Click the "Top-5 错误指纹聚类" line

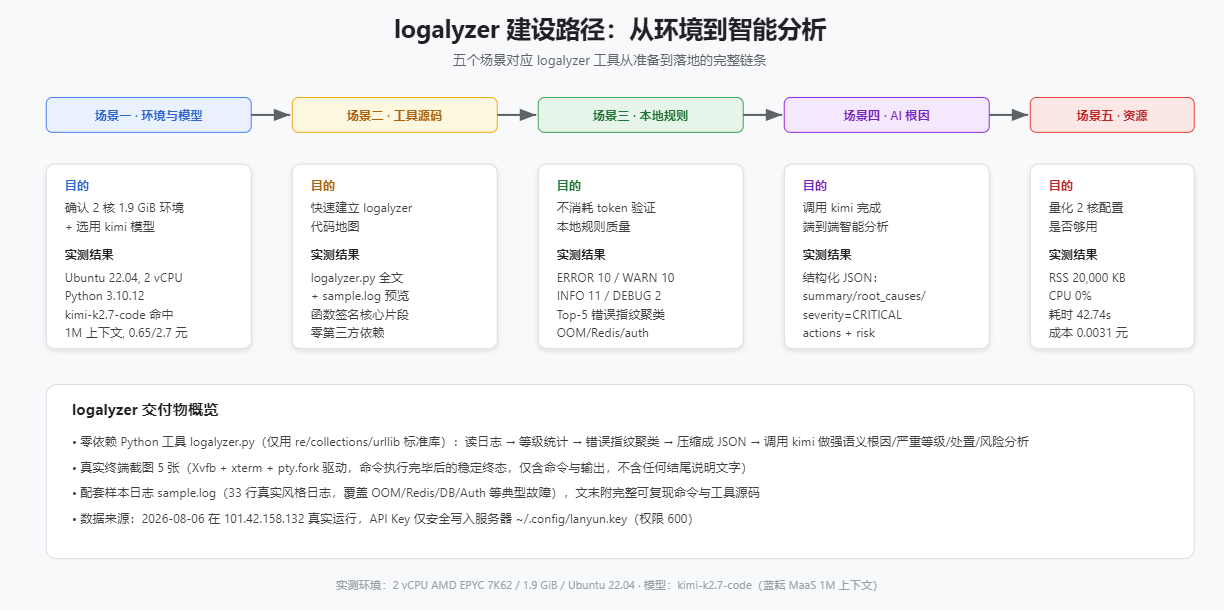point(611,314)
